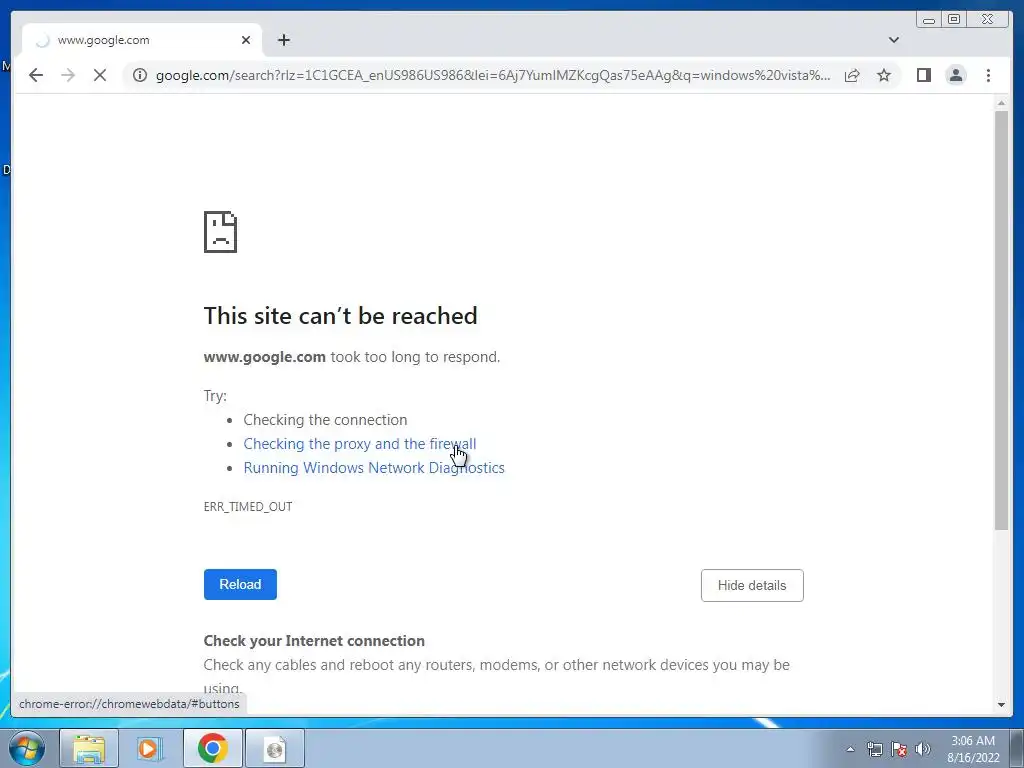The height and width of the screenshot is (768, 1024).
Task: Click 'Check your Internet connection' heading
Action: 314,641
